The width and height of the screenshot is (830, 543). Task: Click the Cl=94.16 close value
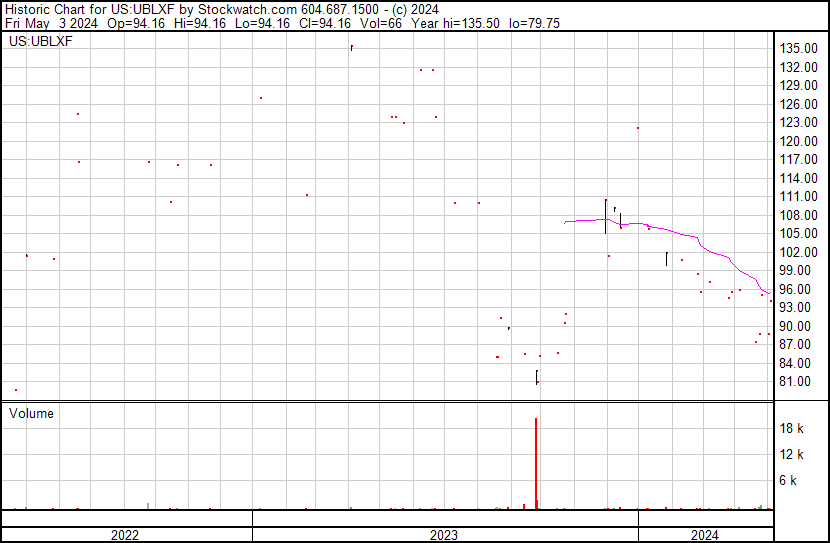click(324, 23)
